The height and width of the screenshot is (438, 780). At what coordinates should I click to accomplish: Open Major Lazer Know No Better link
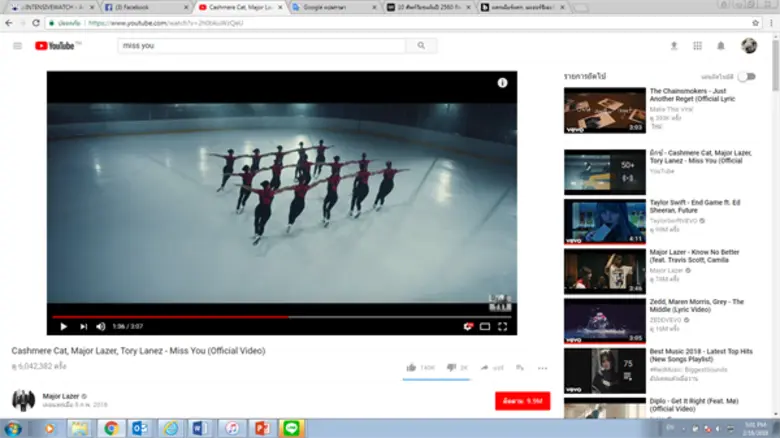point(694,256)
